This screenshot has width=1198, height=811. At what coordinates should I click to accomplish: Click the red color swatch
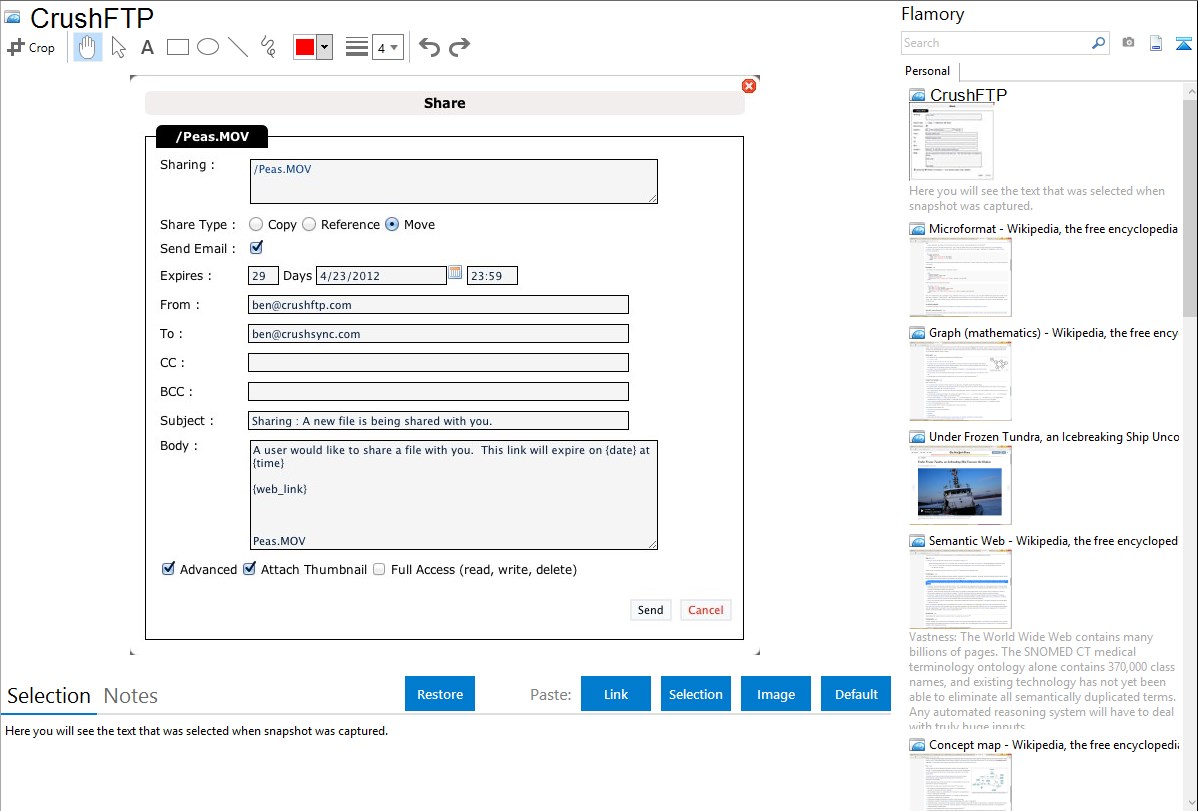pos(305,47)
